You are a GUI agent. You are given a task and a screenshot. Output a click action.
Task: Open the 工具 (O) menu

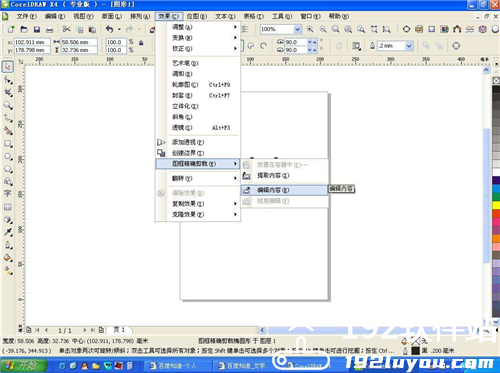(282, 16)
